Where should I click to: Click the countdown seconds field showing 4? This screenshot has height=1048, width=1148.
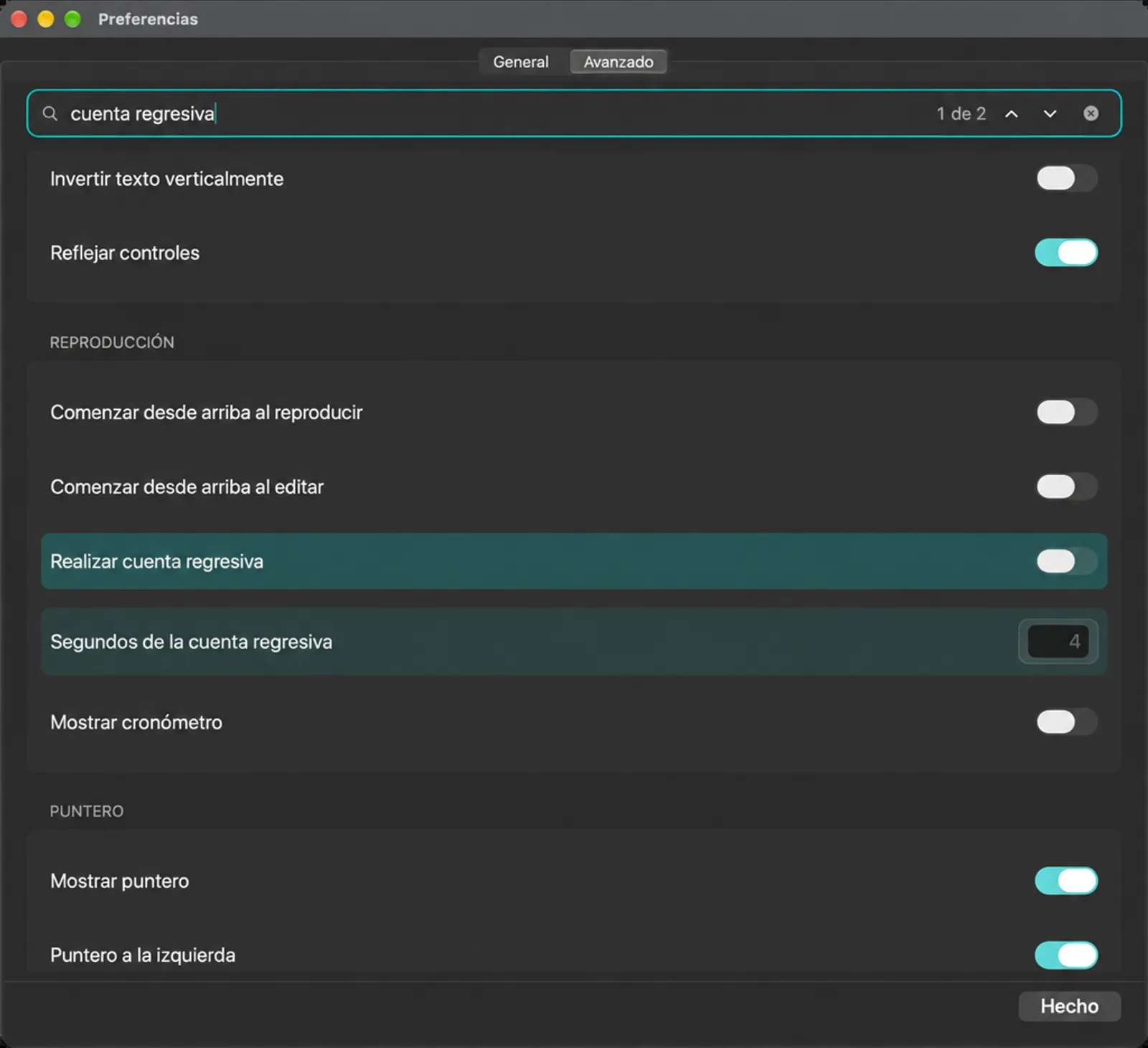click(x=1058, y=642)
